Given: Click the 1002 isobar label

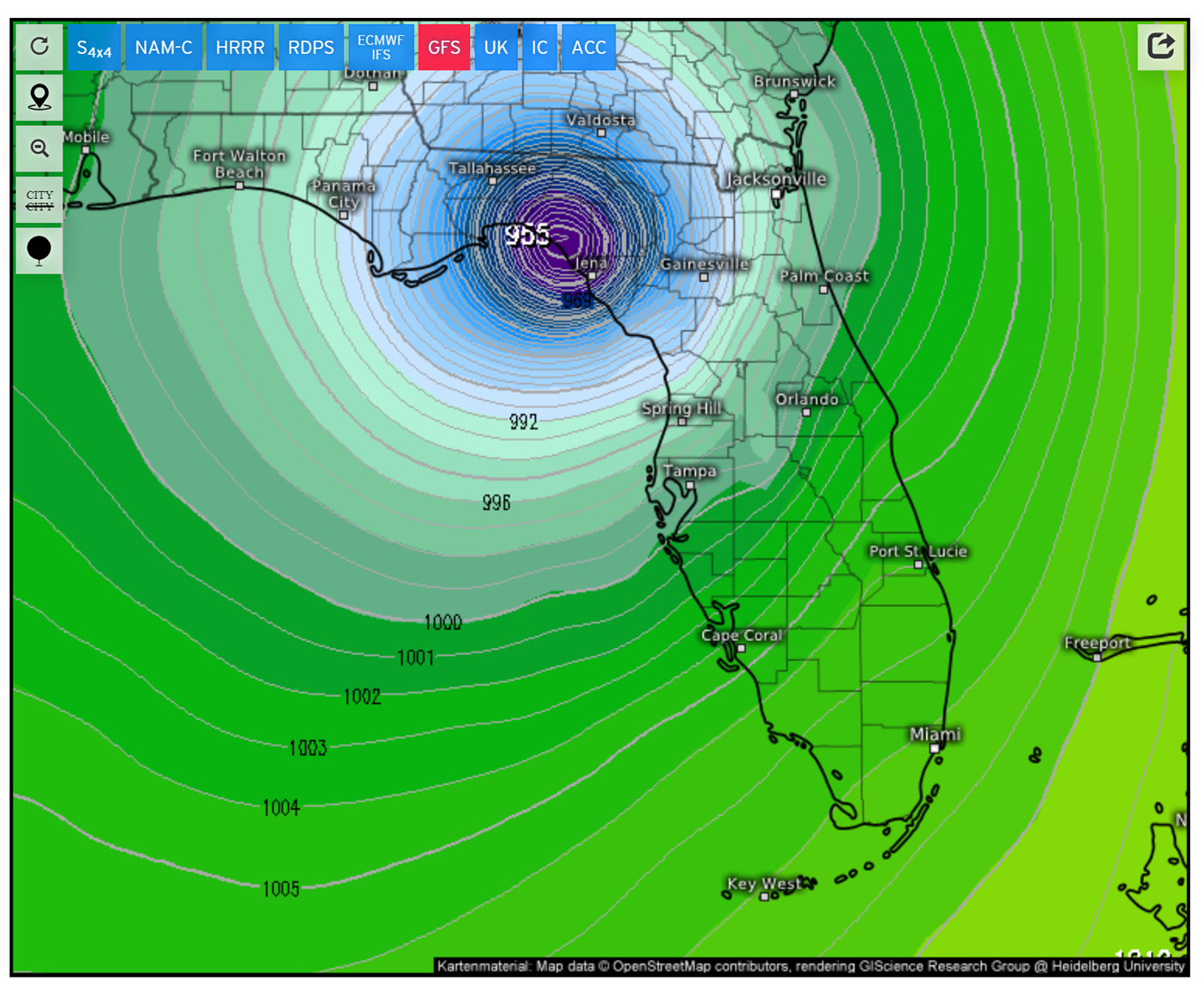Looking at the screenshot, I should click(x=362, y=696).
